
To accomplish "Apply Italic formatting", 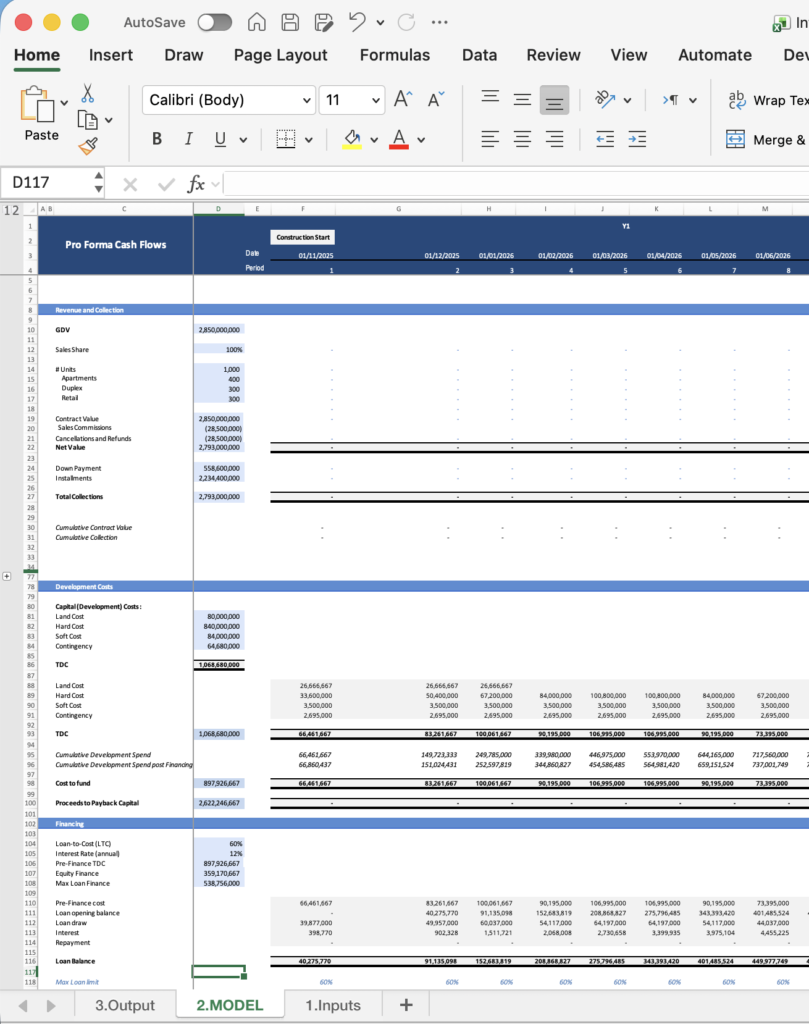I will (187, 139).
